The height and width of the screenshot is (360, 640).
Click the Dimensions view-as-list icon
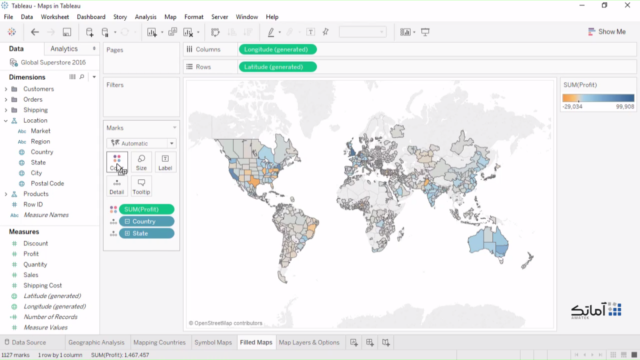coord(72,77)
